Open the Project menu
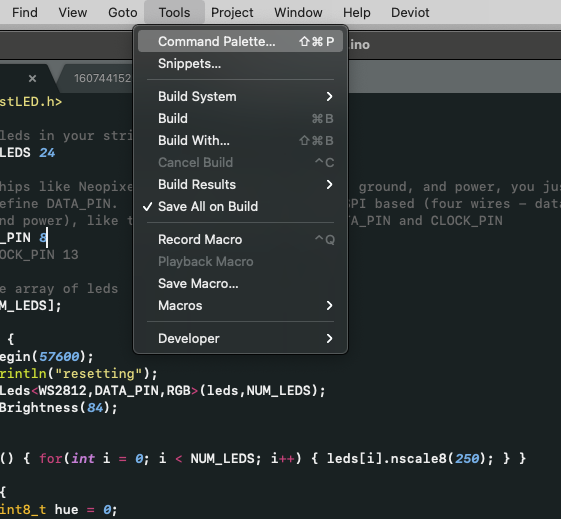The height and width of the screenshot is (519, 561). coord(232,13)
